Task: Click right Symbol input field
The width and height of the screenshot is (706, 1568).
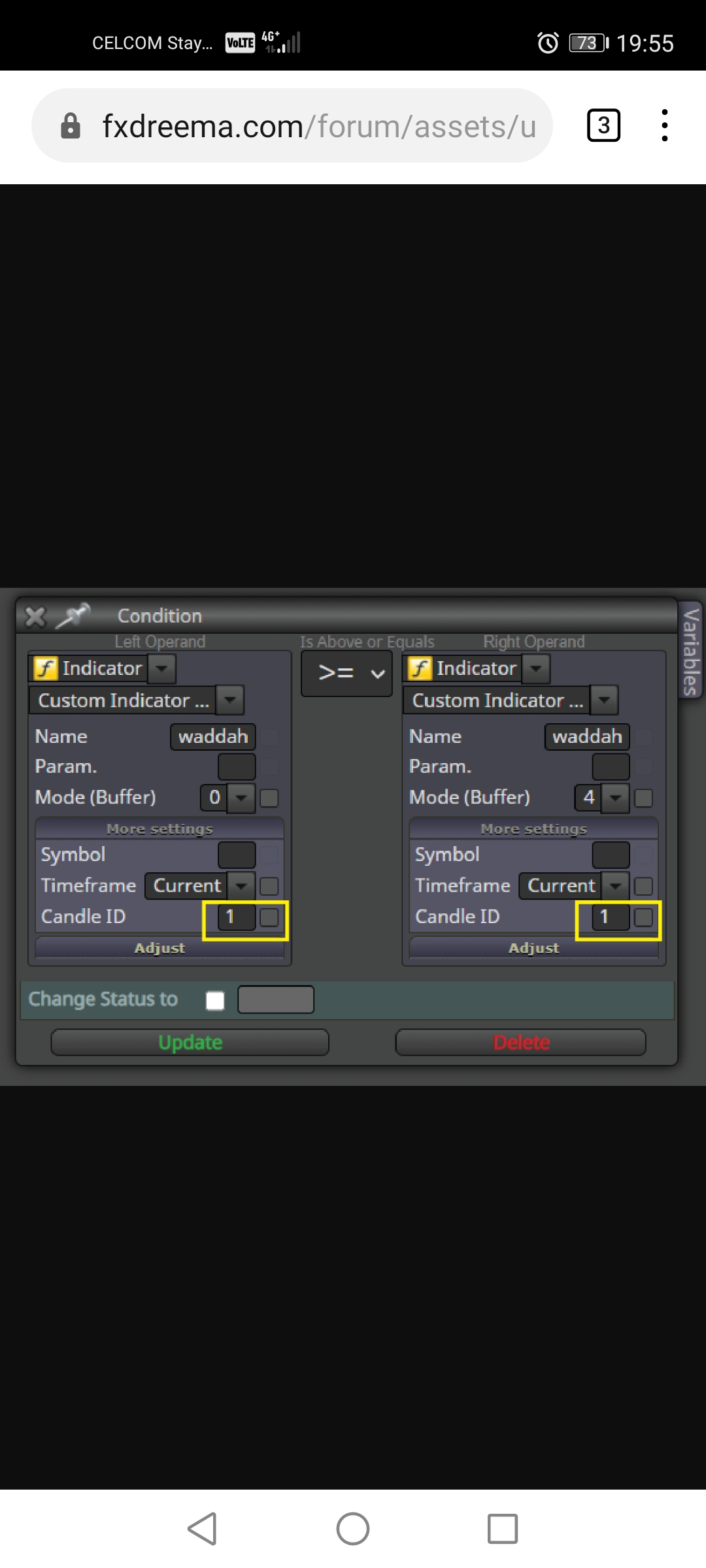Action: pyautogui.click(x=611, y=855)
